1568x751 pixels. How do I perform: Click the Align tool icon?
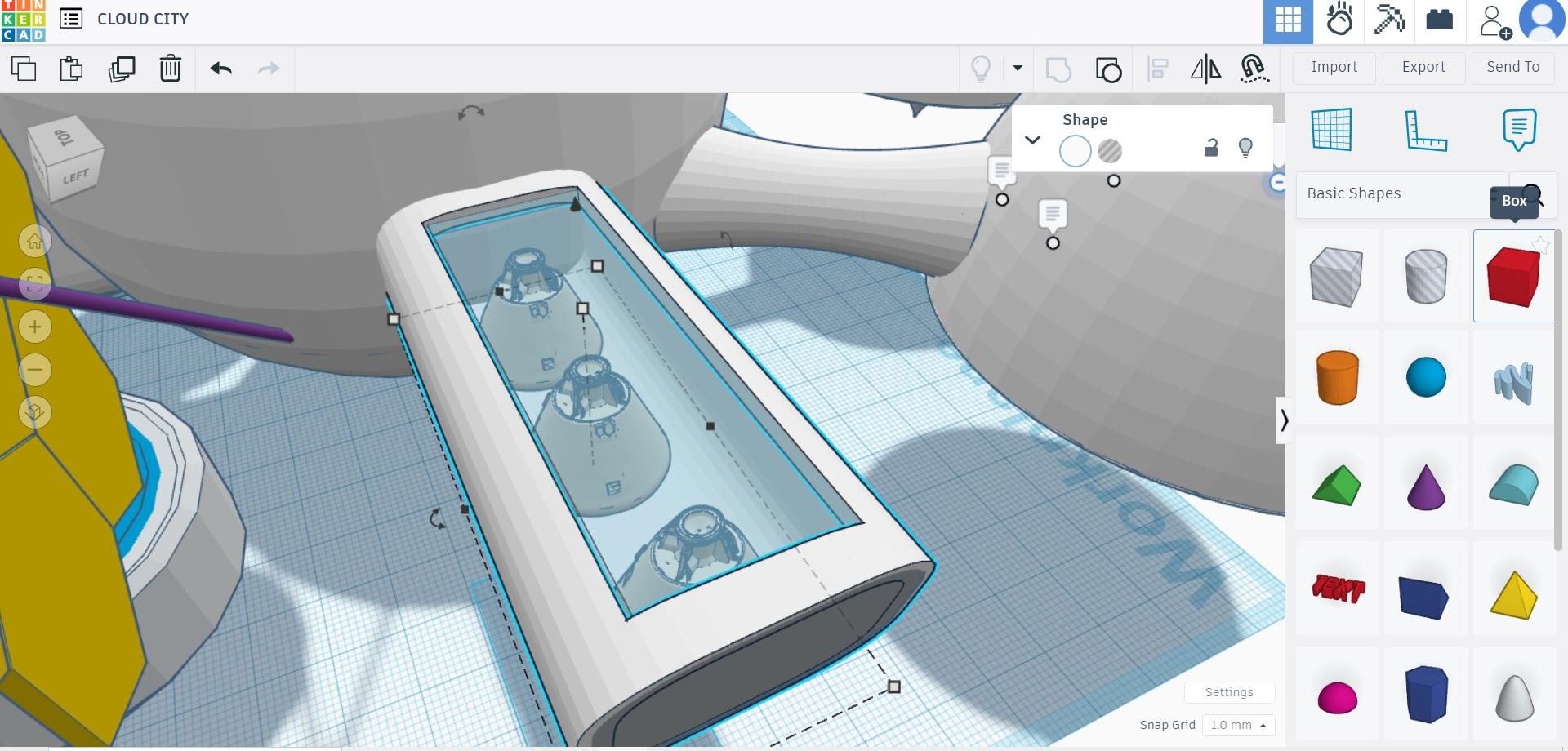point(1157,69)
